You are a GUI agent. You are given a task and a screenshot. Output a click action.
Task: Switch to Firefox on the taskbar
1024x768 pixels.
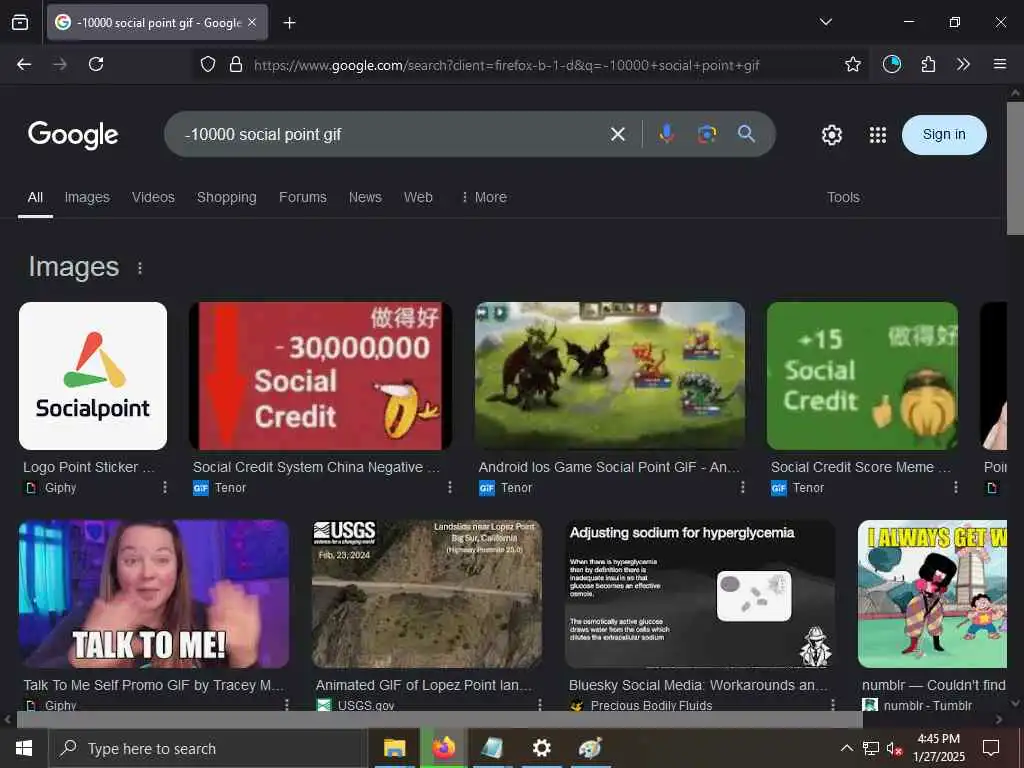click(443, 748)
